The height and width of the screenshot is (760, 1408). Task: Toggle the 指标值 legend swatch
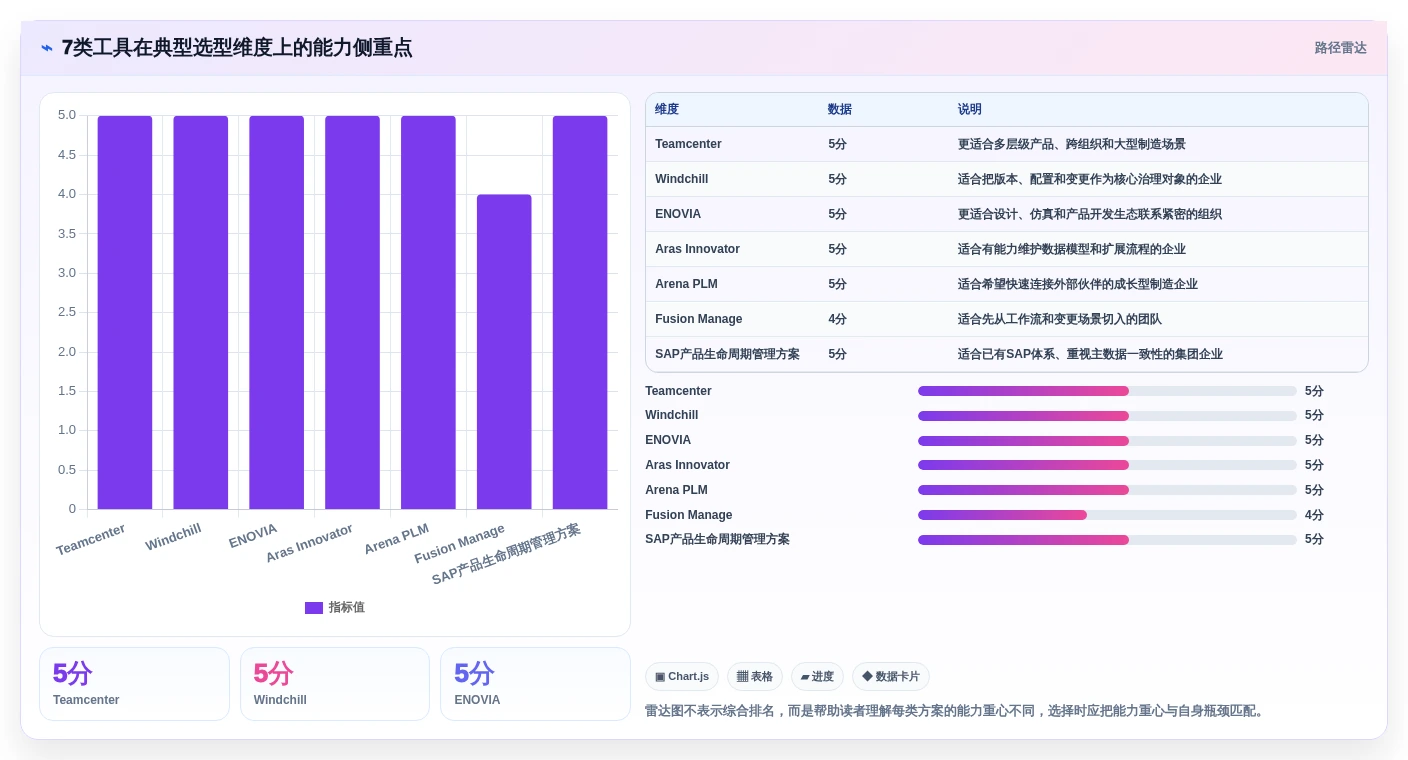(314, 608)
